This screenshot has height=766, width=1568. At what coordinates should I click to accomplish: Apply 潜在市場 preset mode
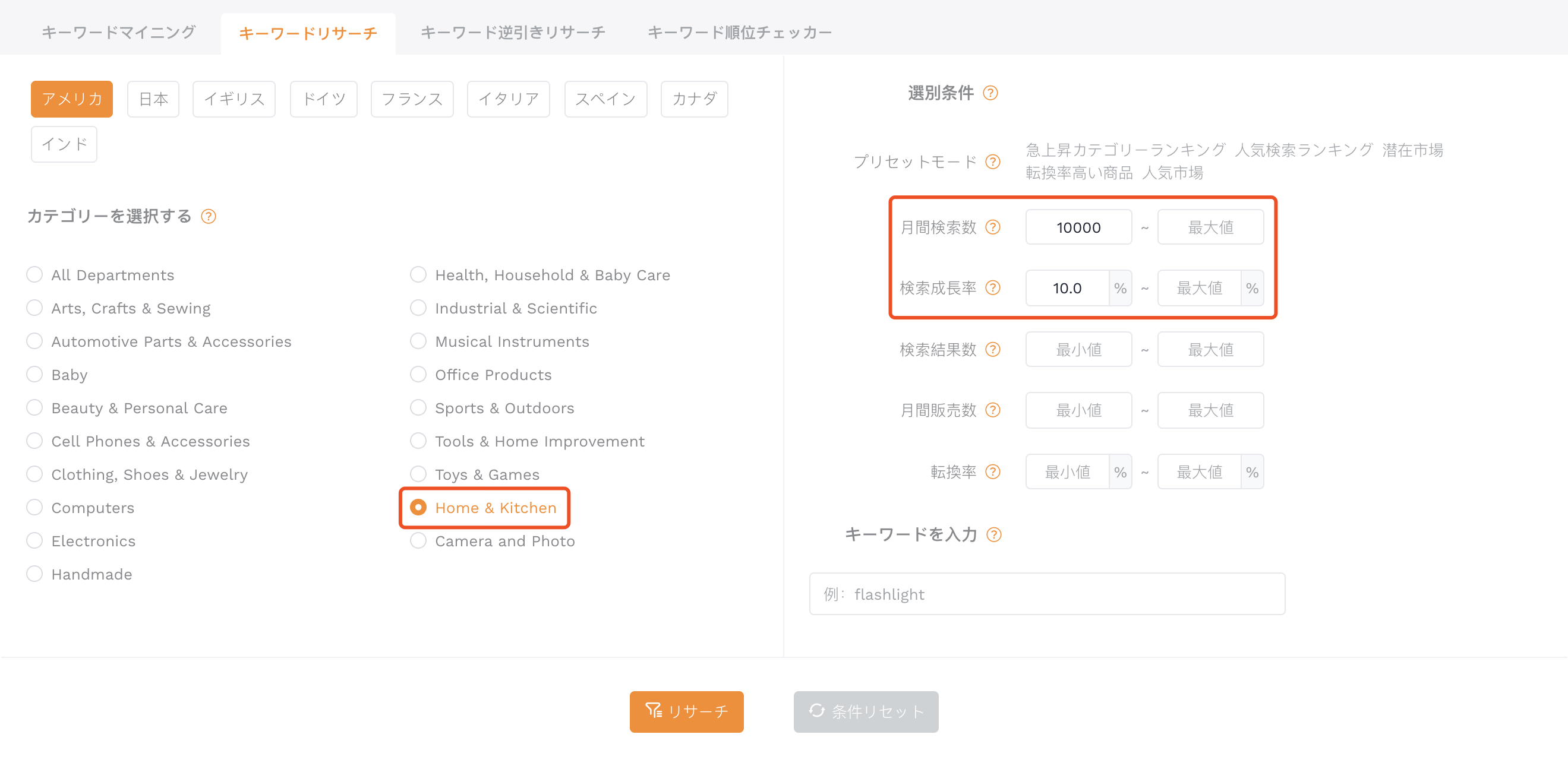(x=1412, y=150)
